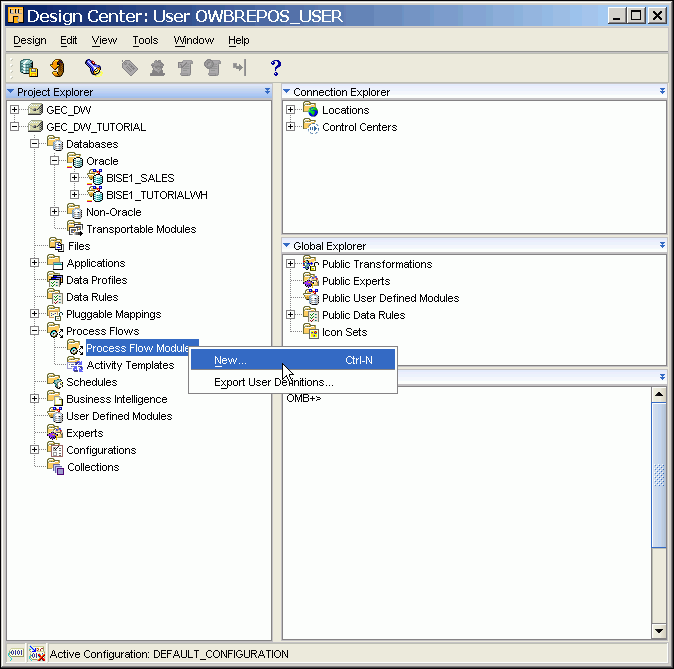Click the Experts folder icon
The height and width of the screenshot is (669, 674).
coord(55,433)
